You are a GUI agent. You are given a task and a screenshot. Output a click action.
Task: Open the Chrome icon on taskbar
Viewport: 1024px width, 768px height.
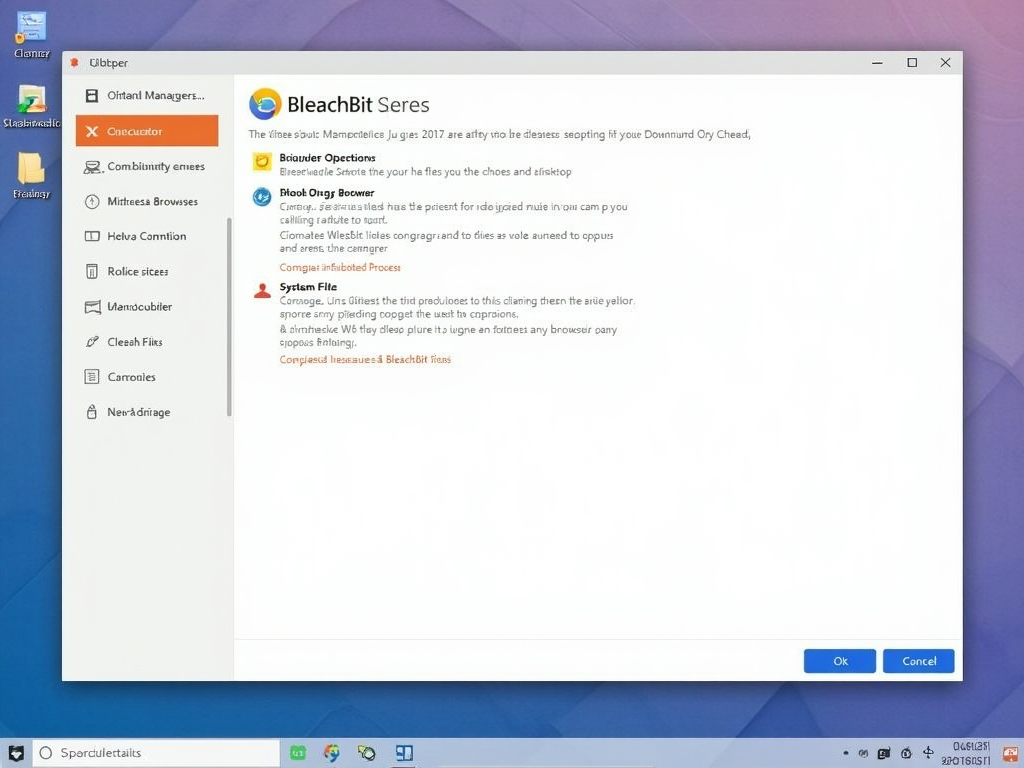tap(332, 753)
